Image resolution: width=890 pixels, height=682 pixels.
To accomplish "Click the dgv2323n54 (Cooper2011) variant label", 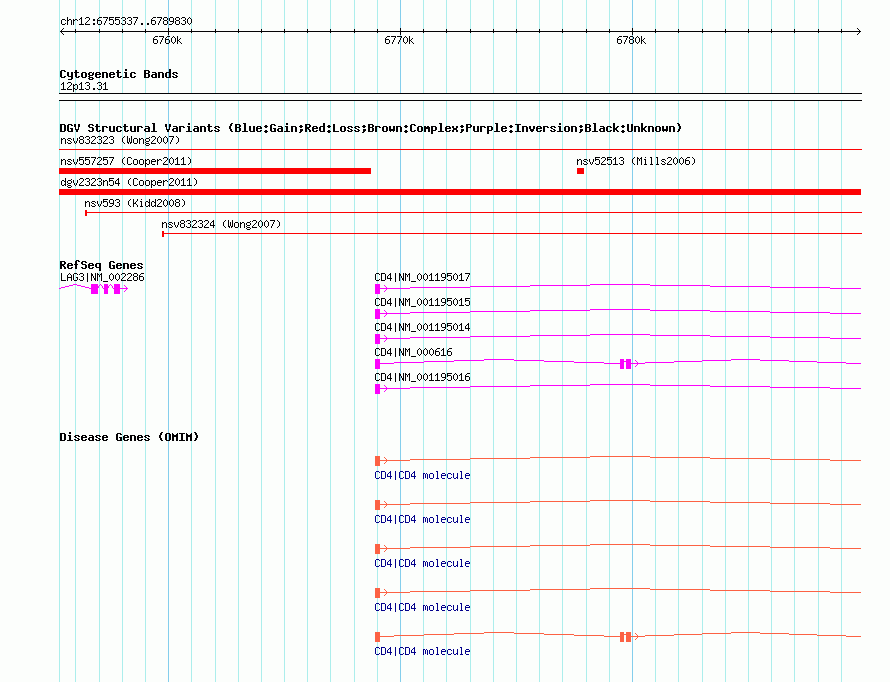I will [x=129, y=182].
